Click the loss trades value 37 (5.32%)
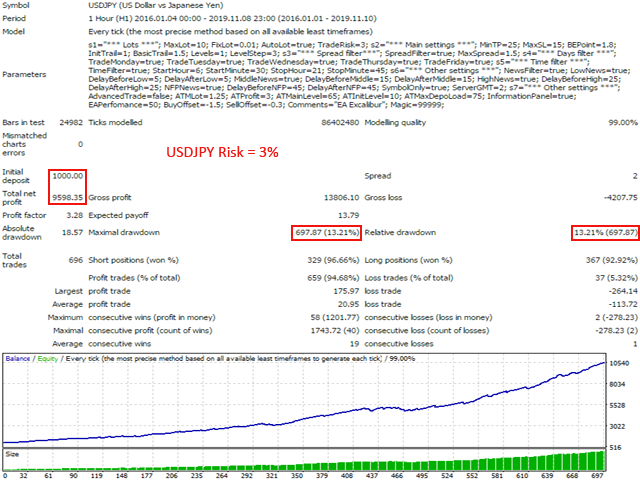640x480 pixels. point(616,278)
